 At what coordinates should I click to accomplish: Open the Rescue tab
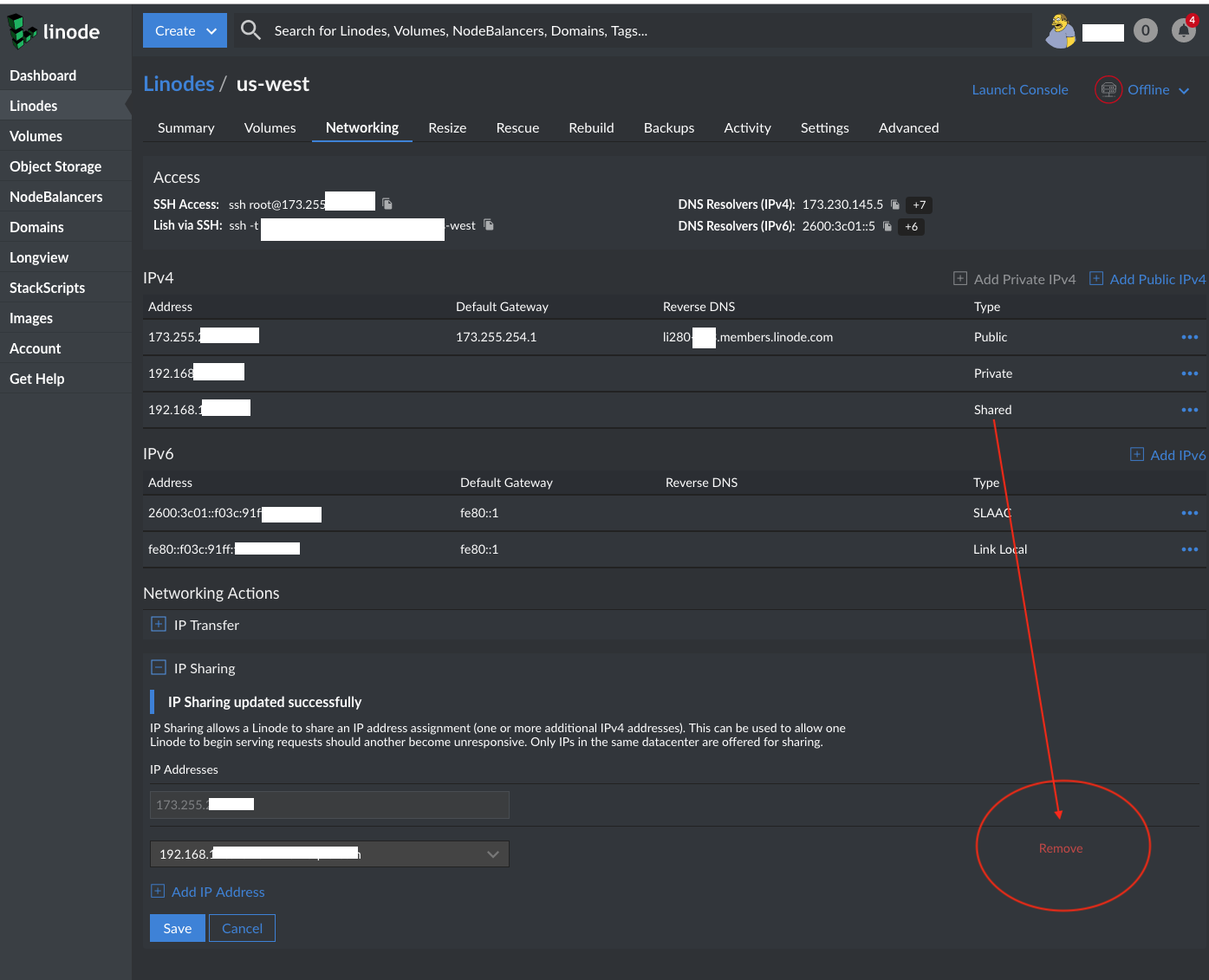tap(517, 127)
